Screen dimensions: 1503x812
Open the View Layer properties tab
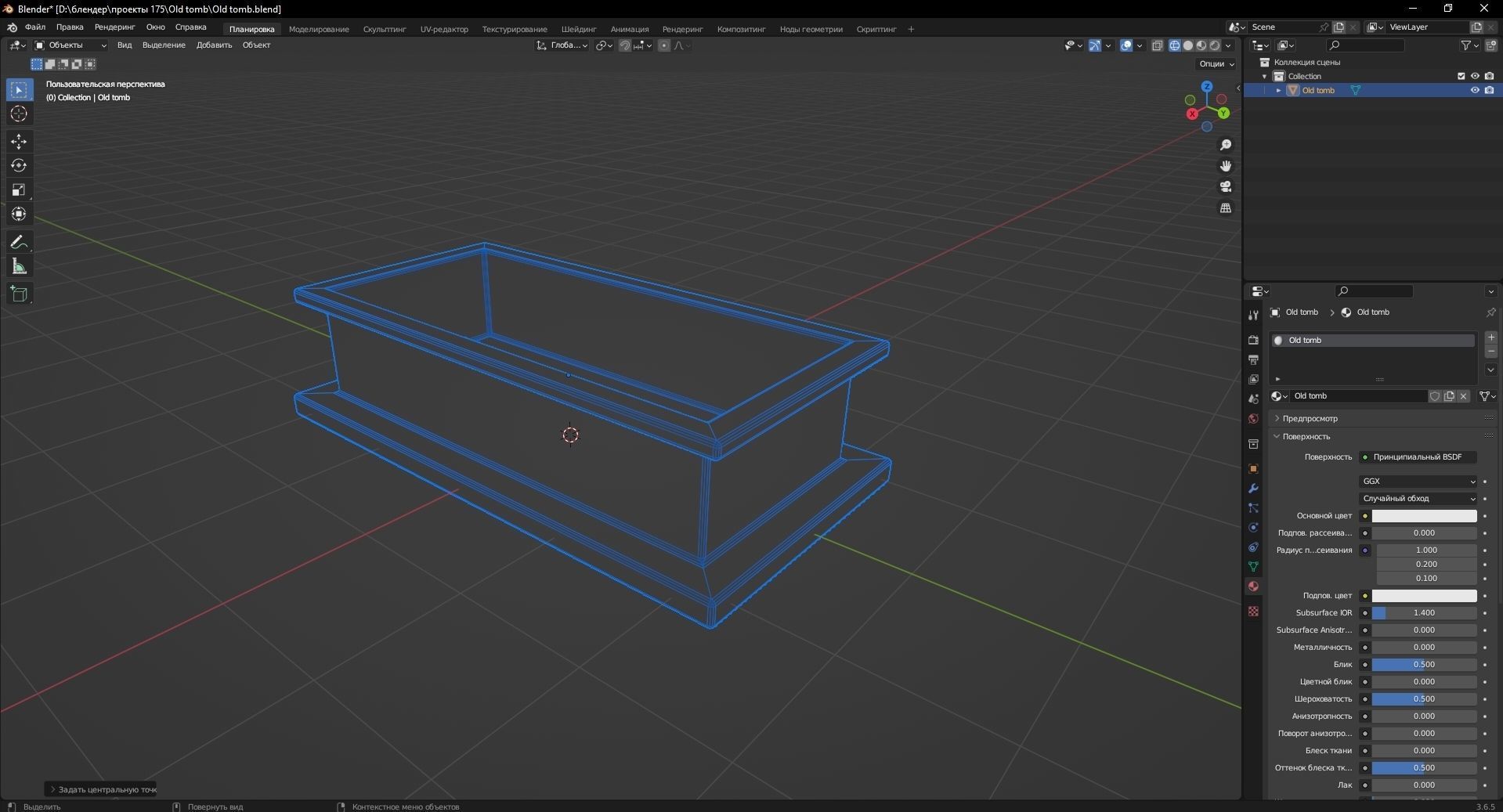pos(1253,379)
